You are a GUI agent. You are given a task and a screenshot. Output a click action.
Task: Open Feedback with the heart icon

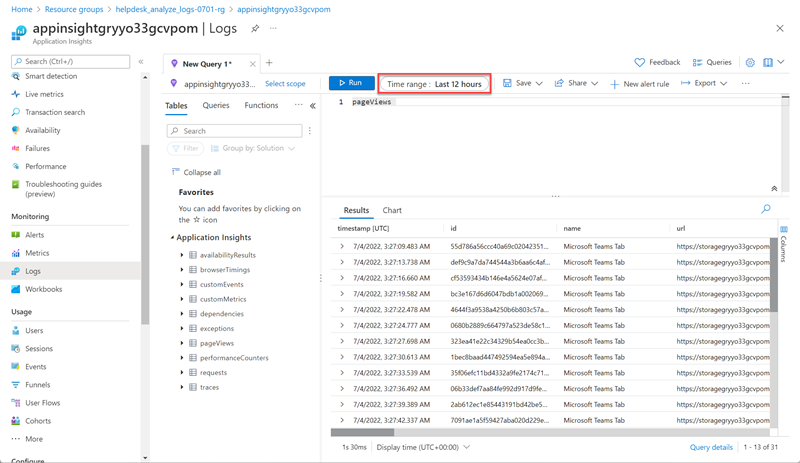point(657,62)
